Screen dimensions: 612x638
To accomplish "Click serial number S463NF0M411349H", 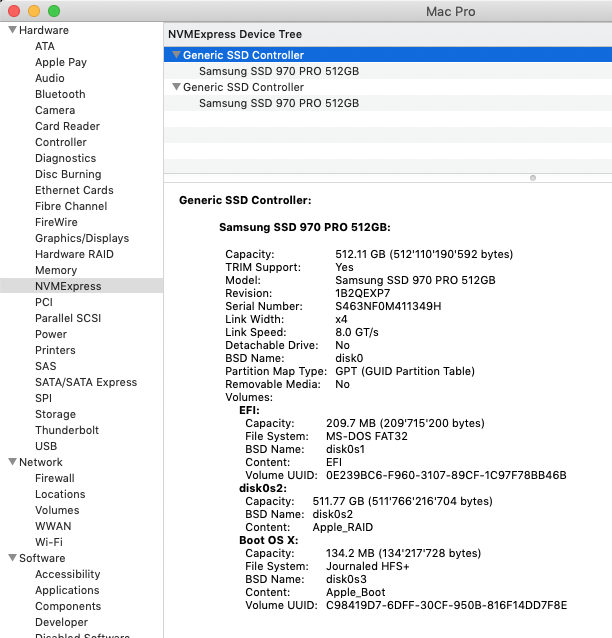I will pos(388,306).
